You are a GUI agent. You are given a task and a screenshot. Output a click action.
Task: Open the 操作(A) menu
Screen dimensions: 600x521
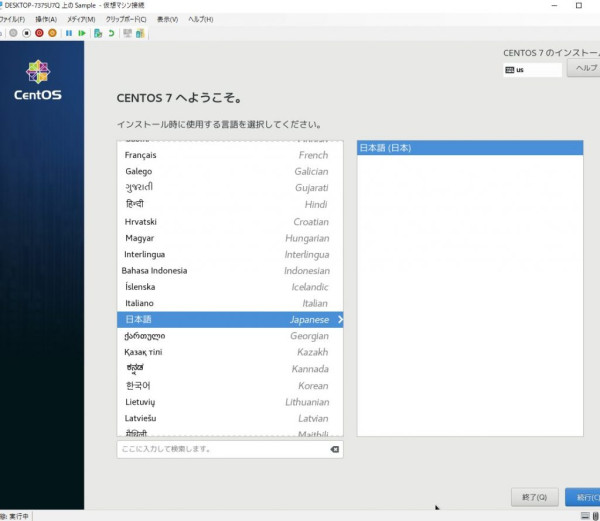(46, 19)
